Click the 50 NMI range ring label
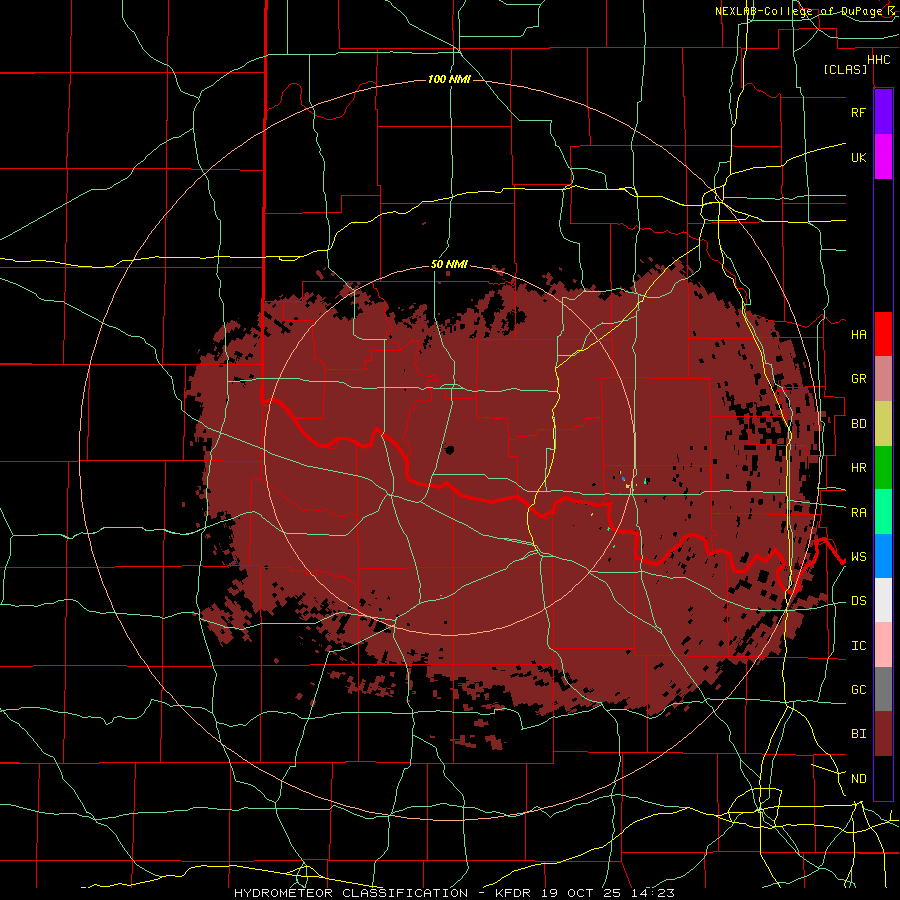 click(x=449, y=264)
